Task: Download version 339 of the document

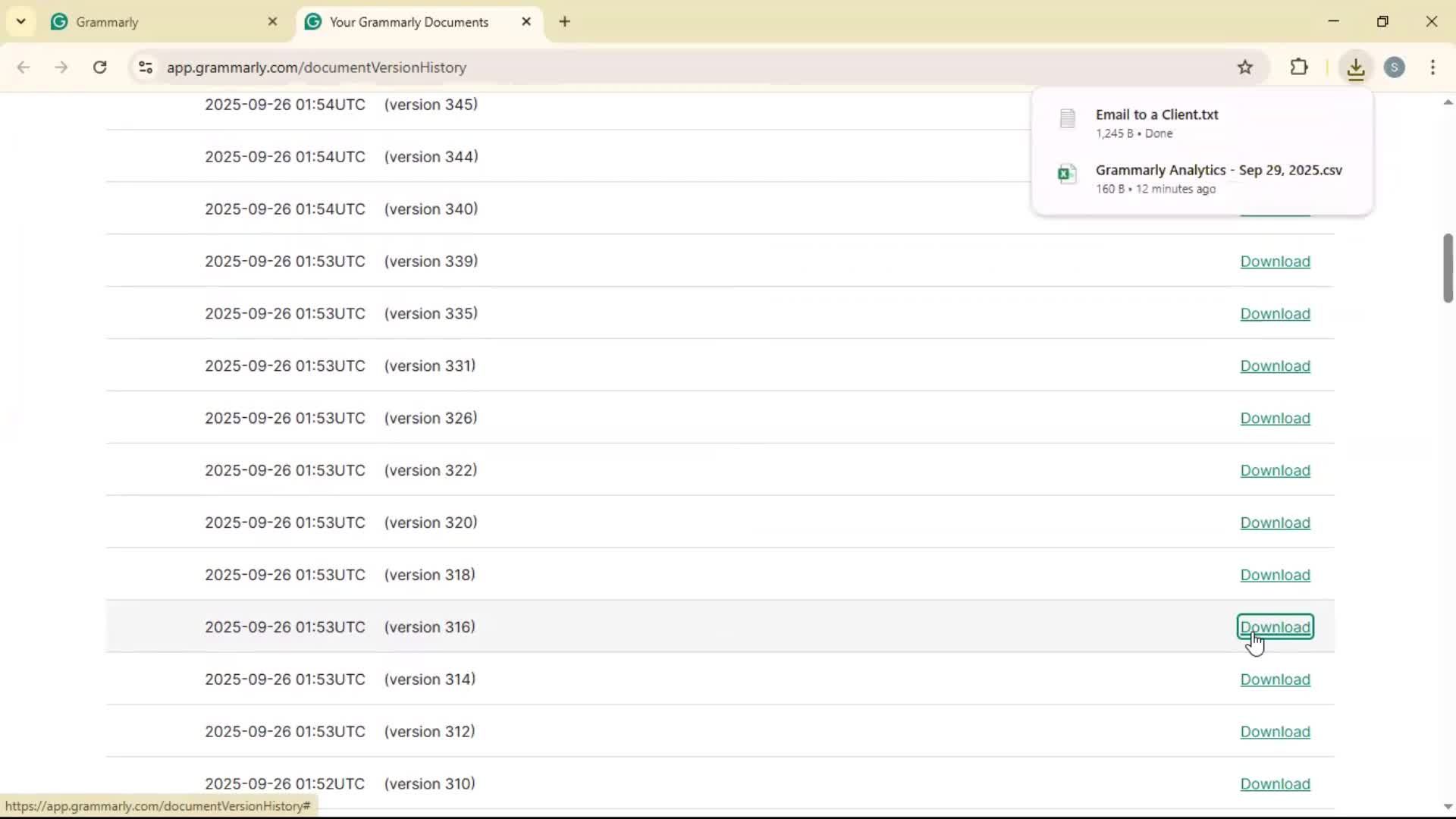Action: (1275, 262)
